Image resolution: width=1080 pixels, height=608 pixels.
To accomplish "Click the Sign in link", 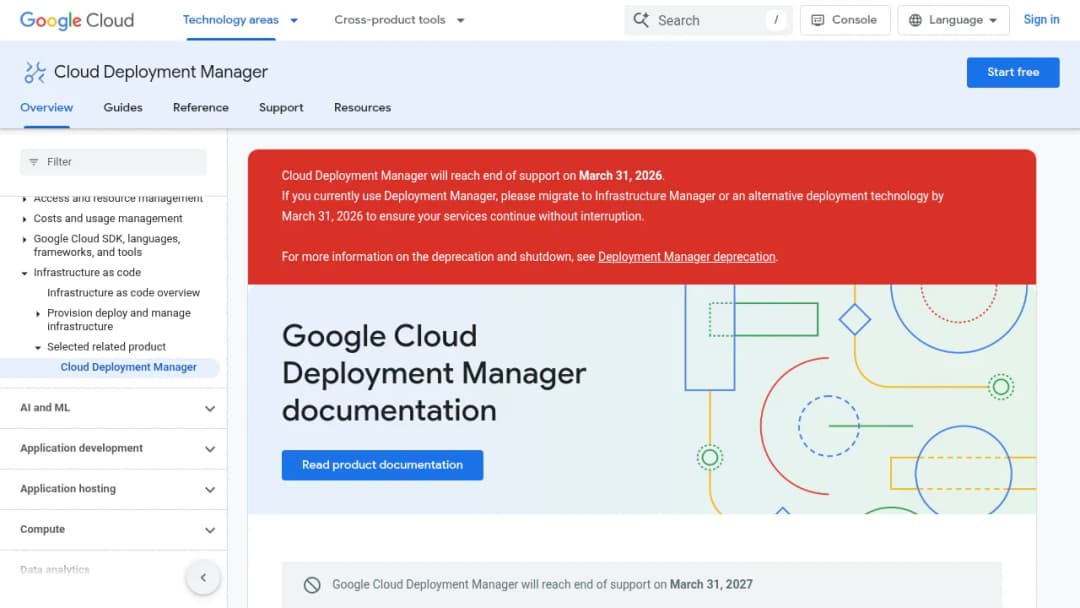I will [x=1041, y=20].
